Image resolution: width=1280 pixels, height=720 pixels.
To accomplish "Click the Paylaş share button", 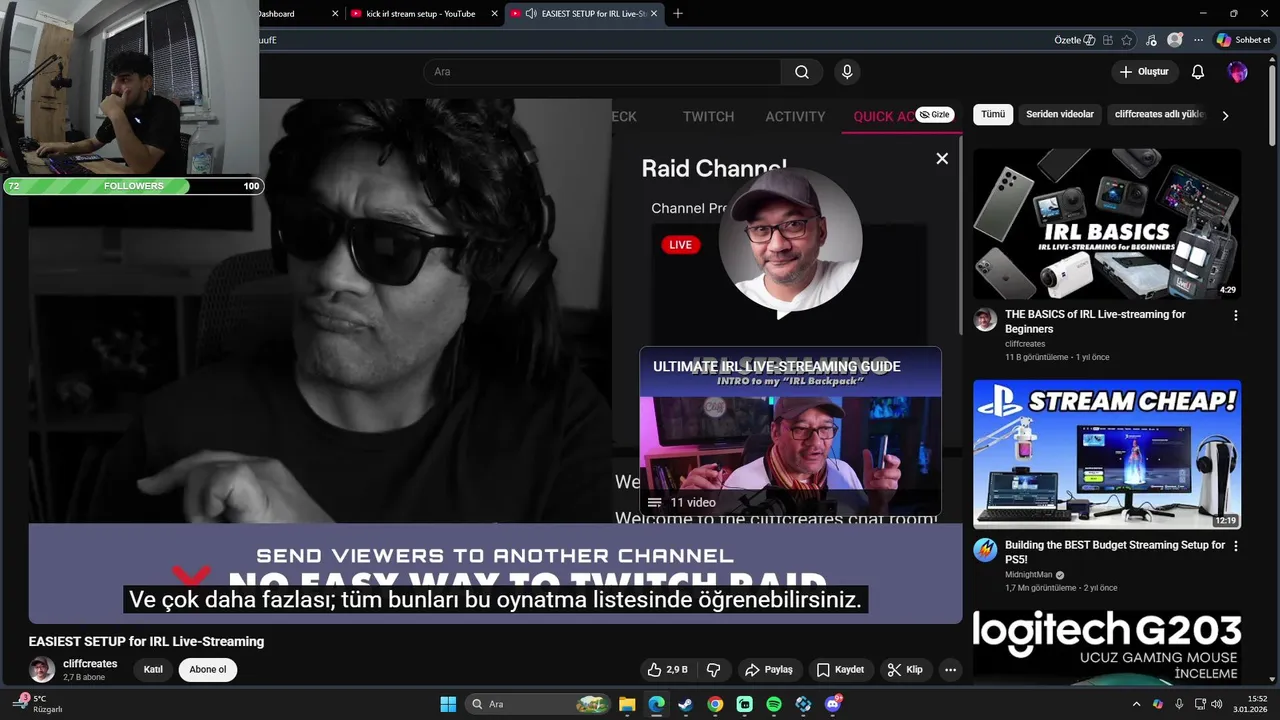I will point(768,669).
